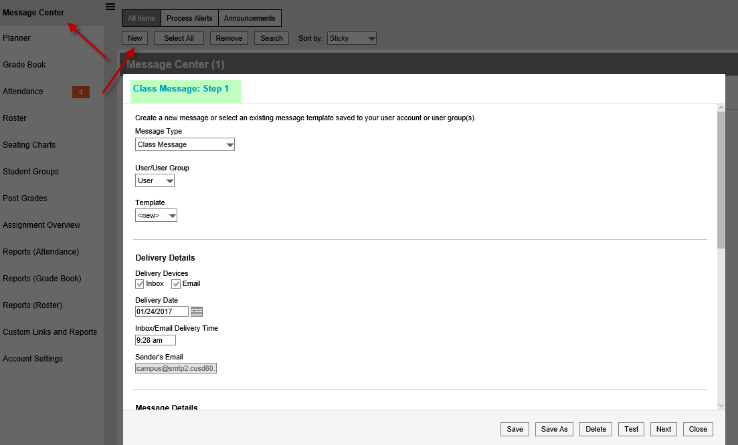738x445 pixels.
Task: Click the Next button
Action: [664, 429]
